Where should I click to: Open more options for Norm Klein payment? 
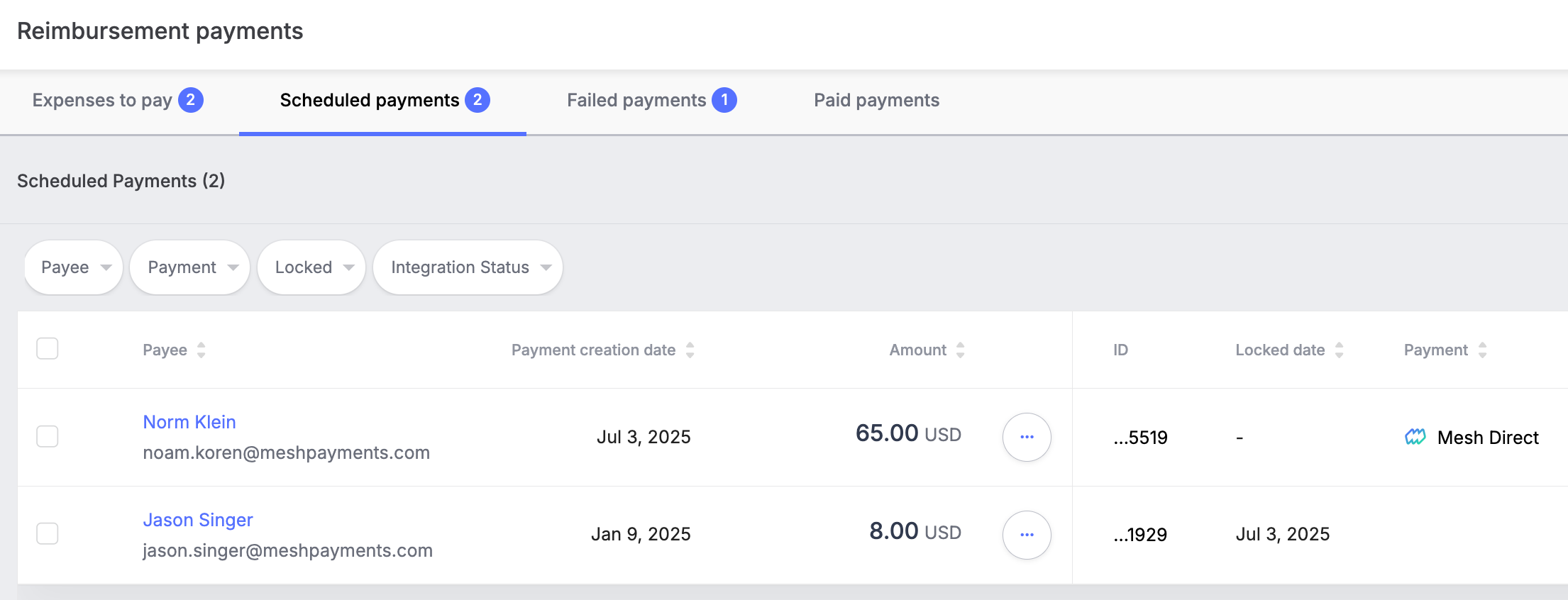[1027, 437]
